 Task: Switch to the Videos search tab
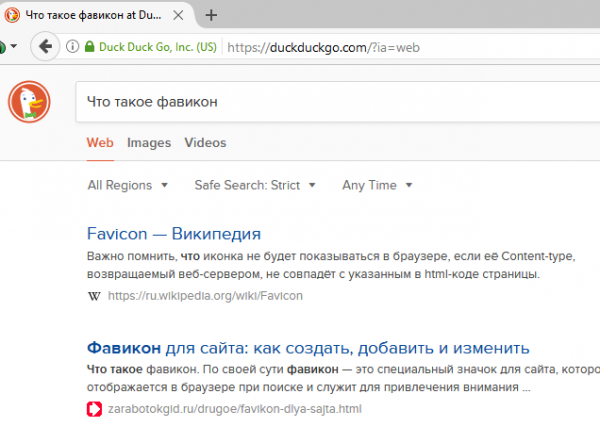point(204,143)
